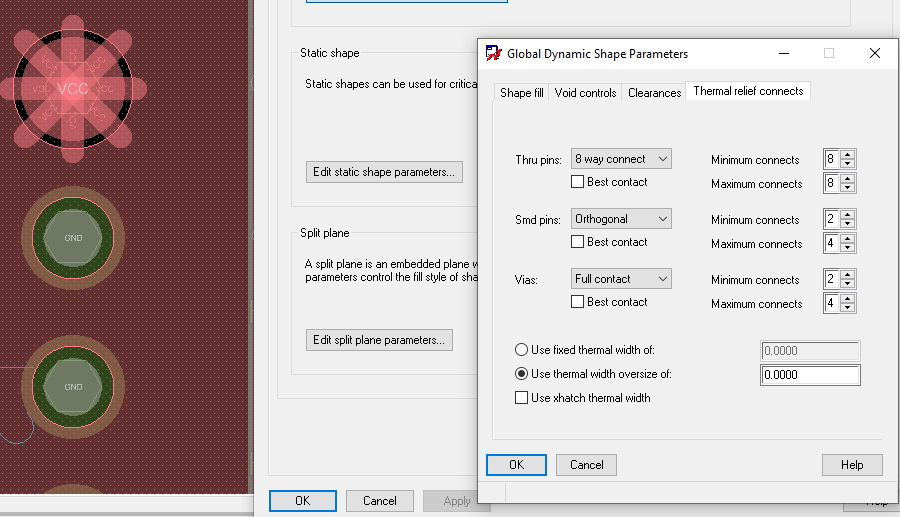Check Use xhatch thermal width
This screenshot has width=900, height=517.
point(521,398)
